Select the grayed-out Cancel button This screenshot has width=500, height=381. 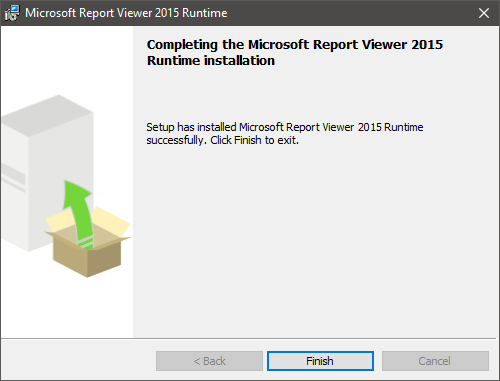(435, 361)
